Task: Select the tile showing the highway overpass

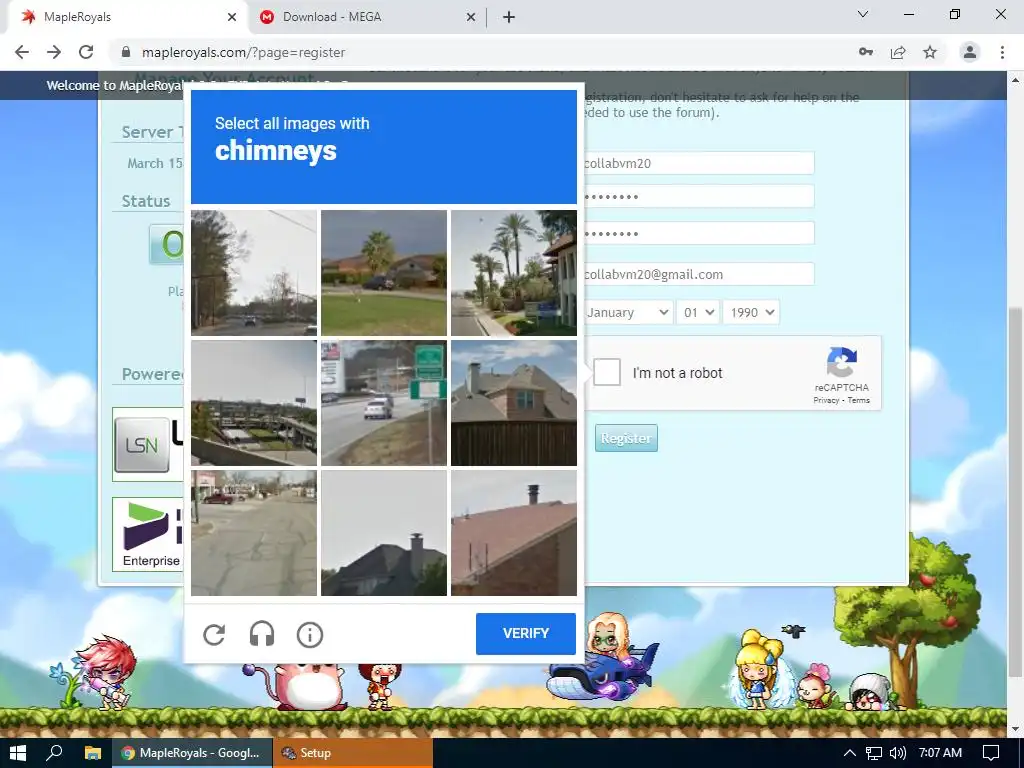Action: click(254, 403)
